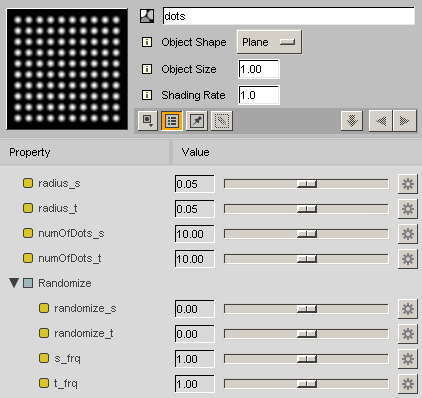Click the t_frq slider handle
Screen dimensions: 422x398
pos(307,384)
